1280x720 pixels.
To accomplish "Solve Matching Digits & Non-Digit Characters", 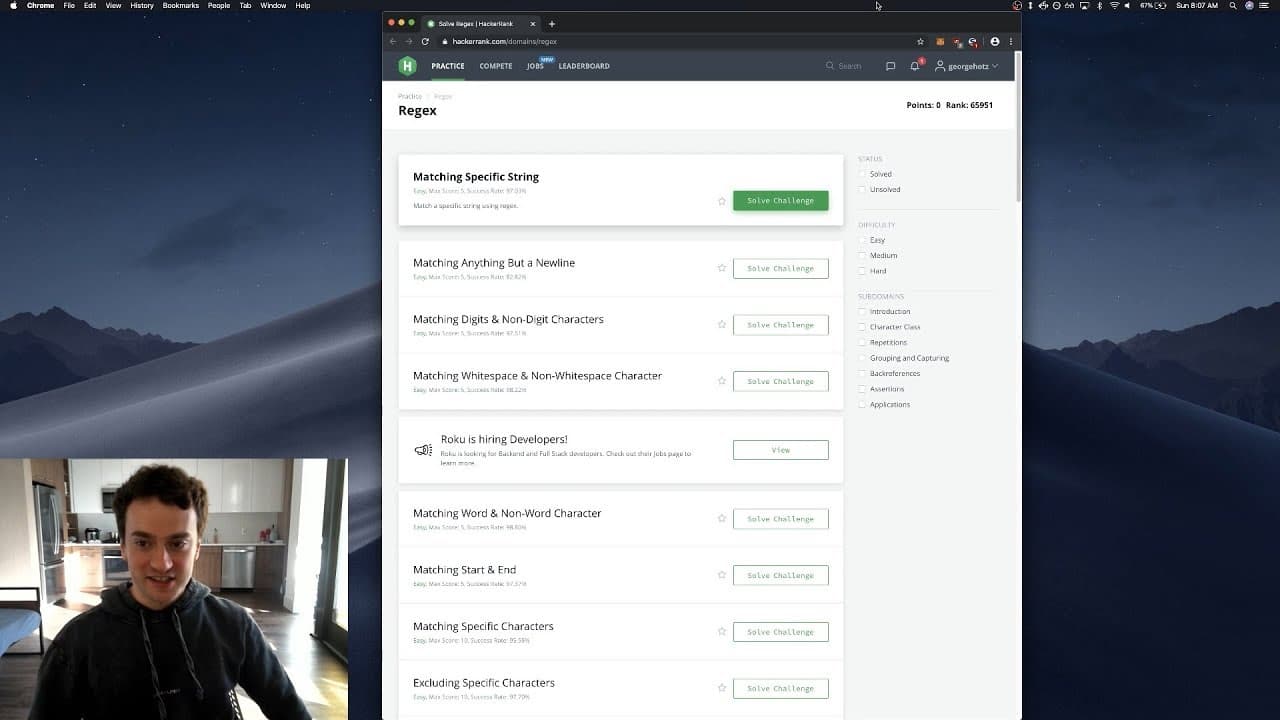I will 780,325.
